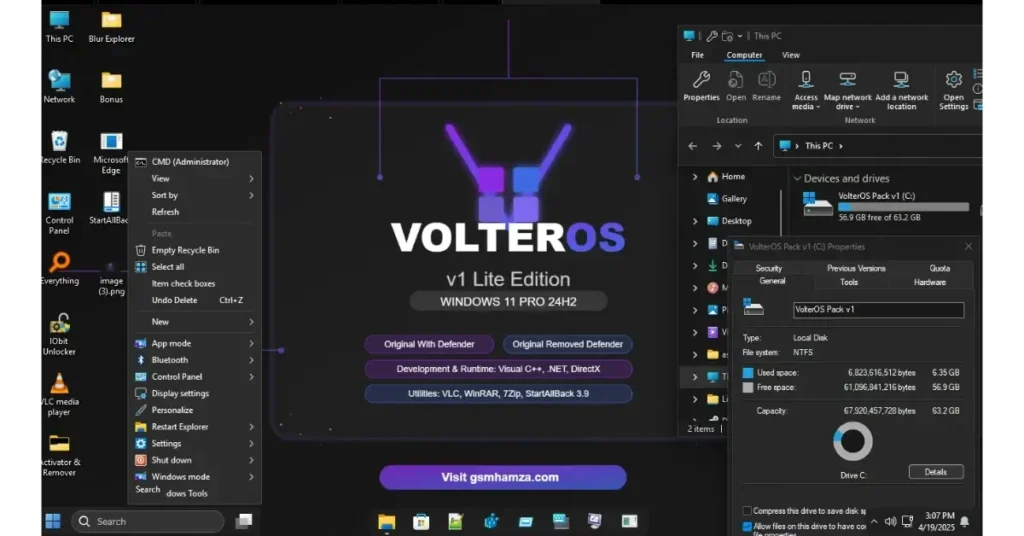Select CMD (Administrator) from context menu
1024x536 pixels.
click(x=195, y=162)
